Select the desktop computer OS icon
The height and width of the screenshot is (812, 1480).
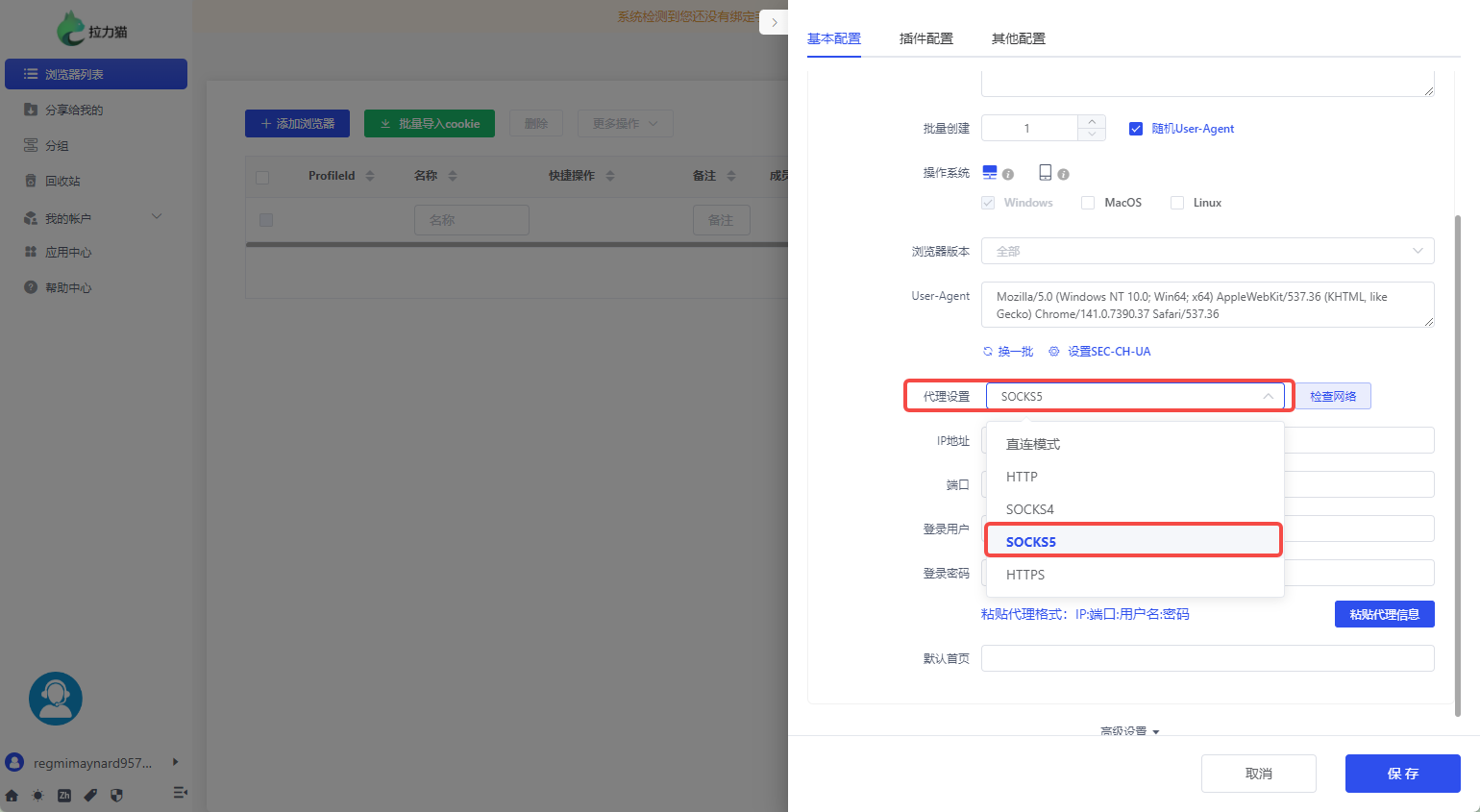pos(989,173)
